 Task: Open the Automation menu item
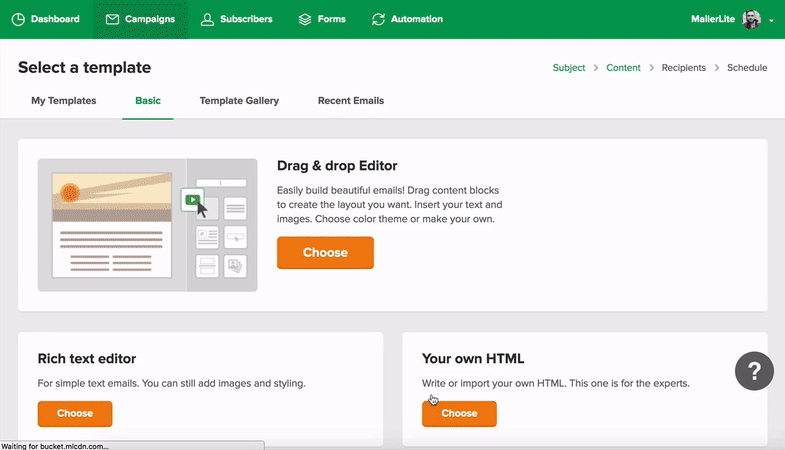tap(408, 20)
